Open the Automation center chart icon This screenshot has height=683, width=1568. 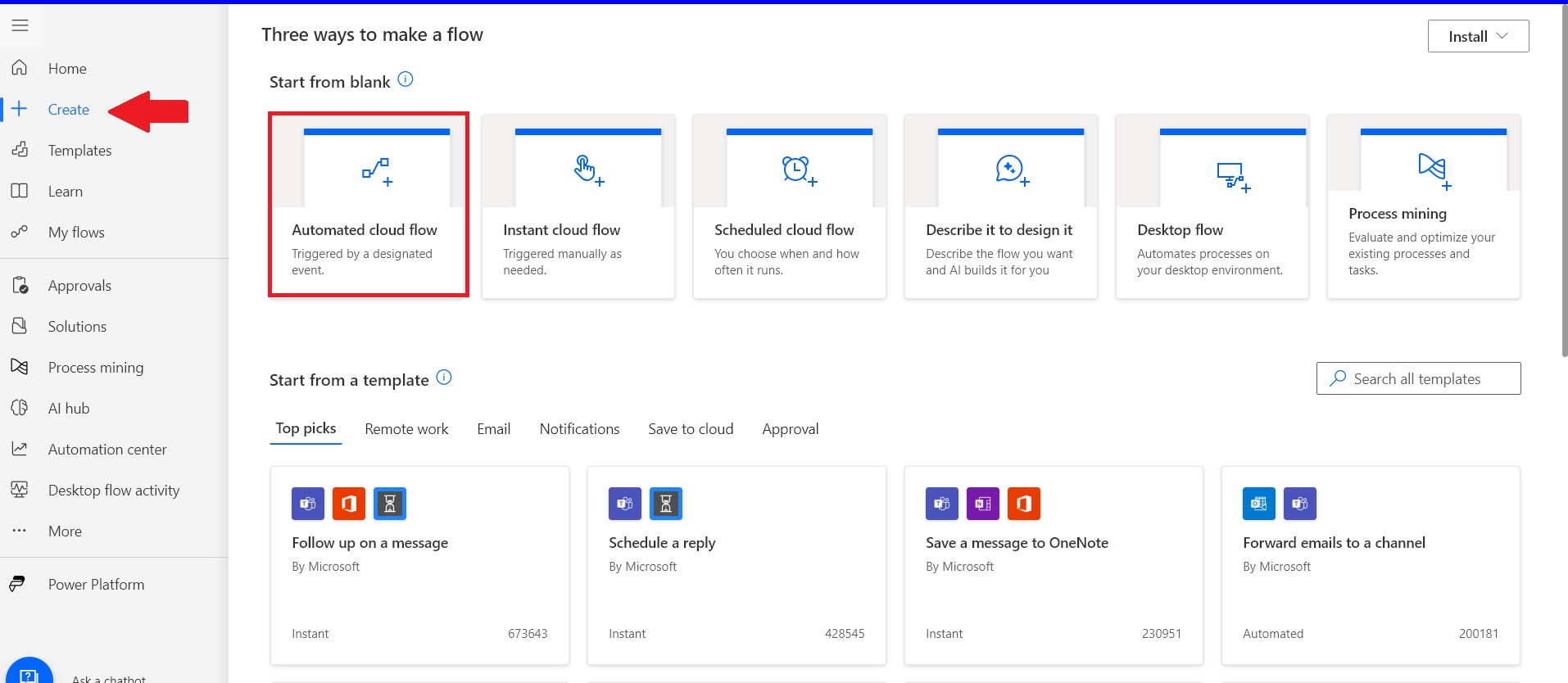coord(20,449)
